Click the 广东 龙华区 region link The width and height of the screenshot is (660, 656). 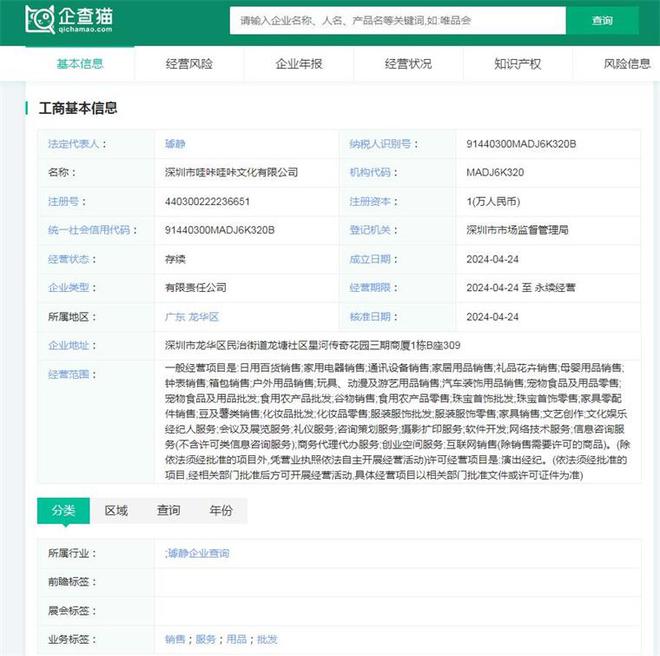tap(192, 317)
